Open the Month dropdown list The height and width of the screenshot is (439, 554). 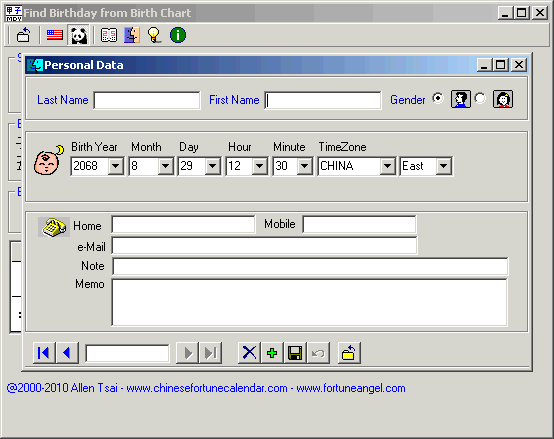coord(165,166)
